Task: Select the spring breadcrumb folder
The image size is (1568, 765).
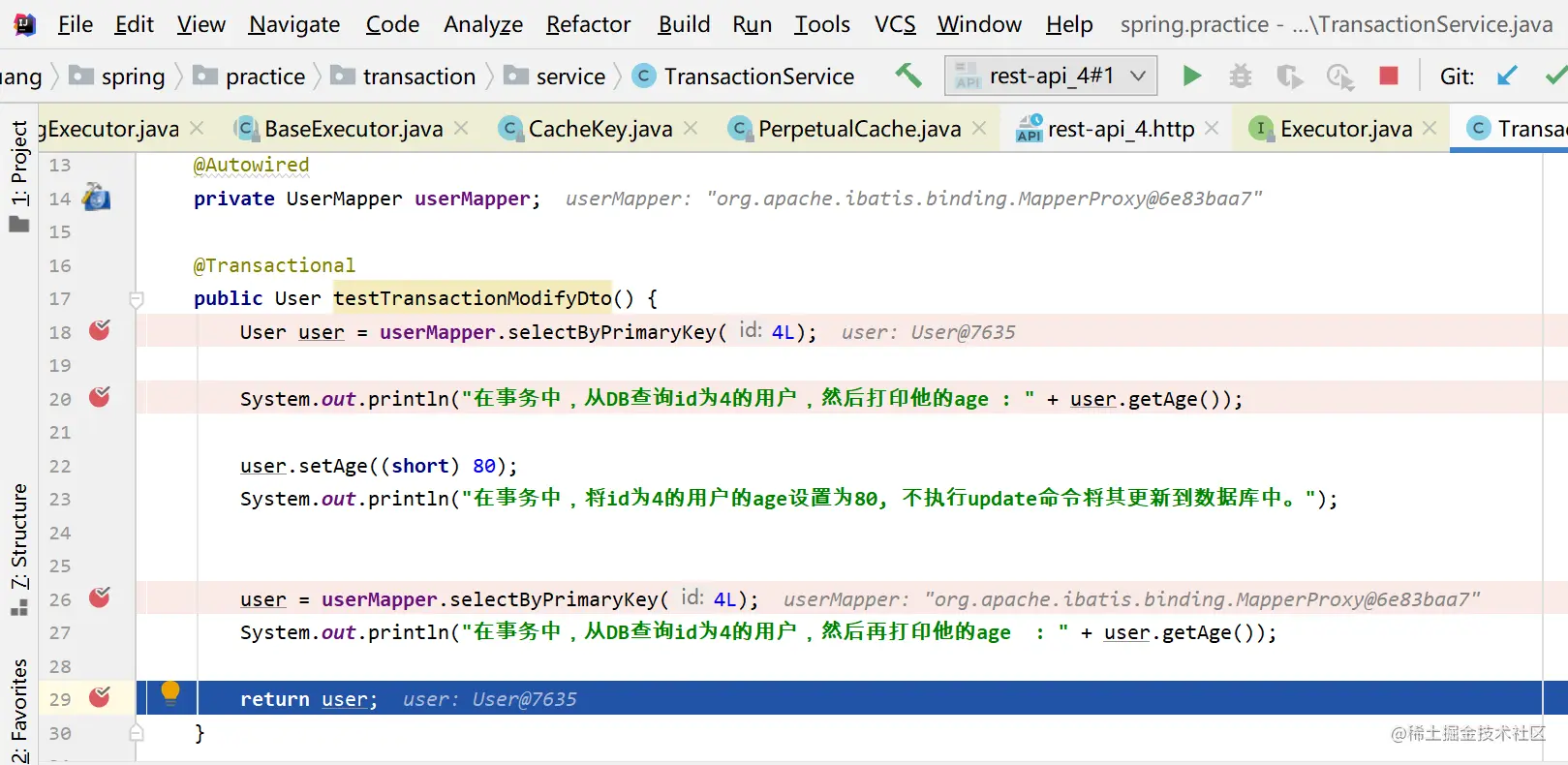Action: click(x=118, y=76)
